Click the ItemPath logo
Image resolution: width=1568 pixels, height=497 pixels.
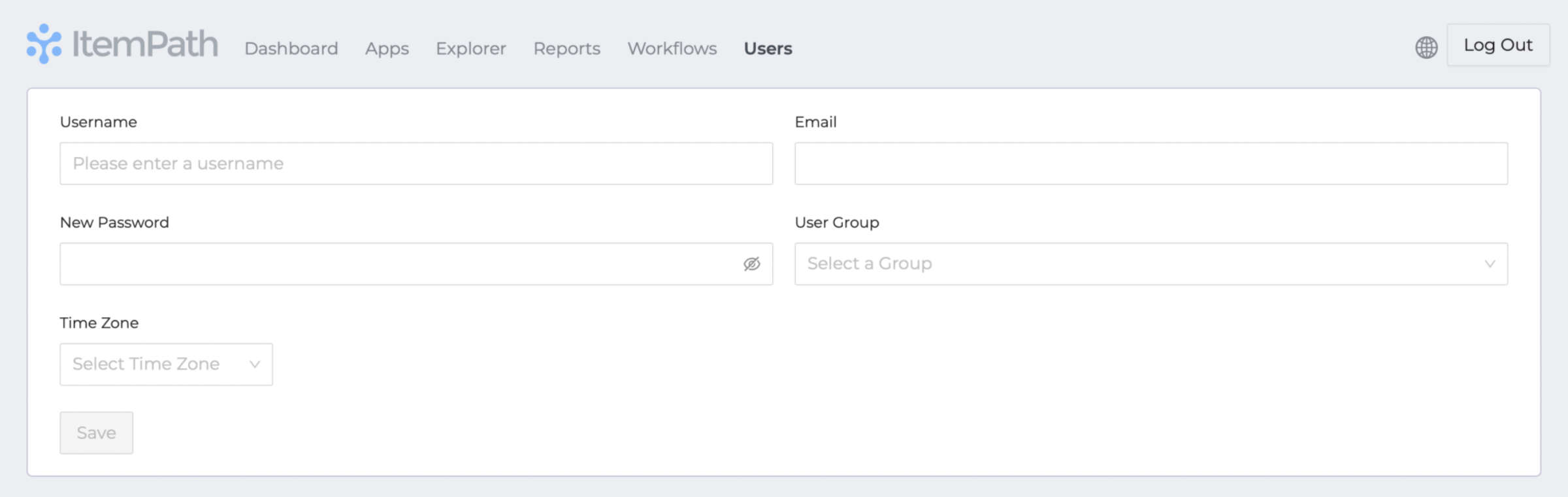coord(122,44)
